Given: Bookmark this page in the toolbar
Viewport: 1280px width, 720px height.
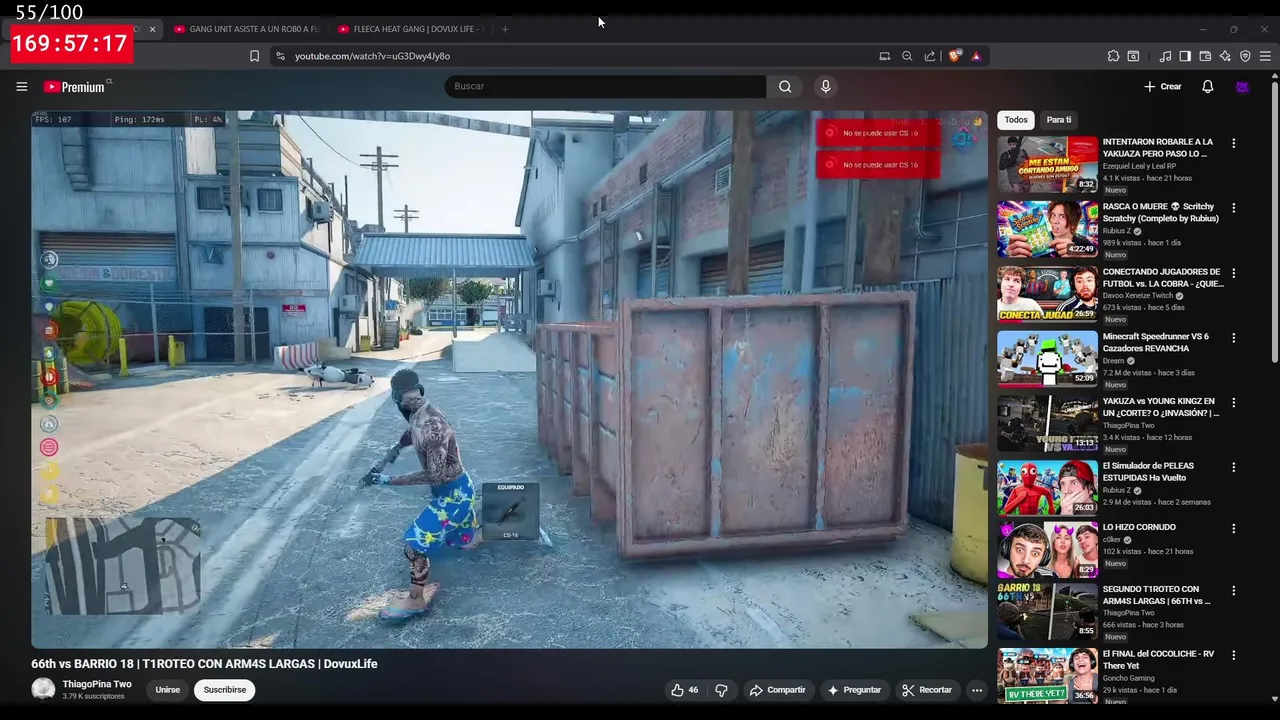Looking at the screenshot, I should pyautogui.click(x=254, y=56).
